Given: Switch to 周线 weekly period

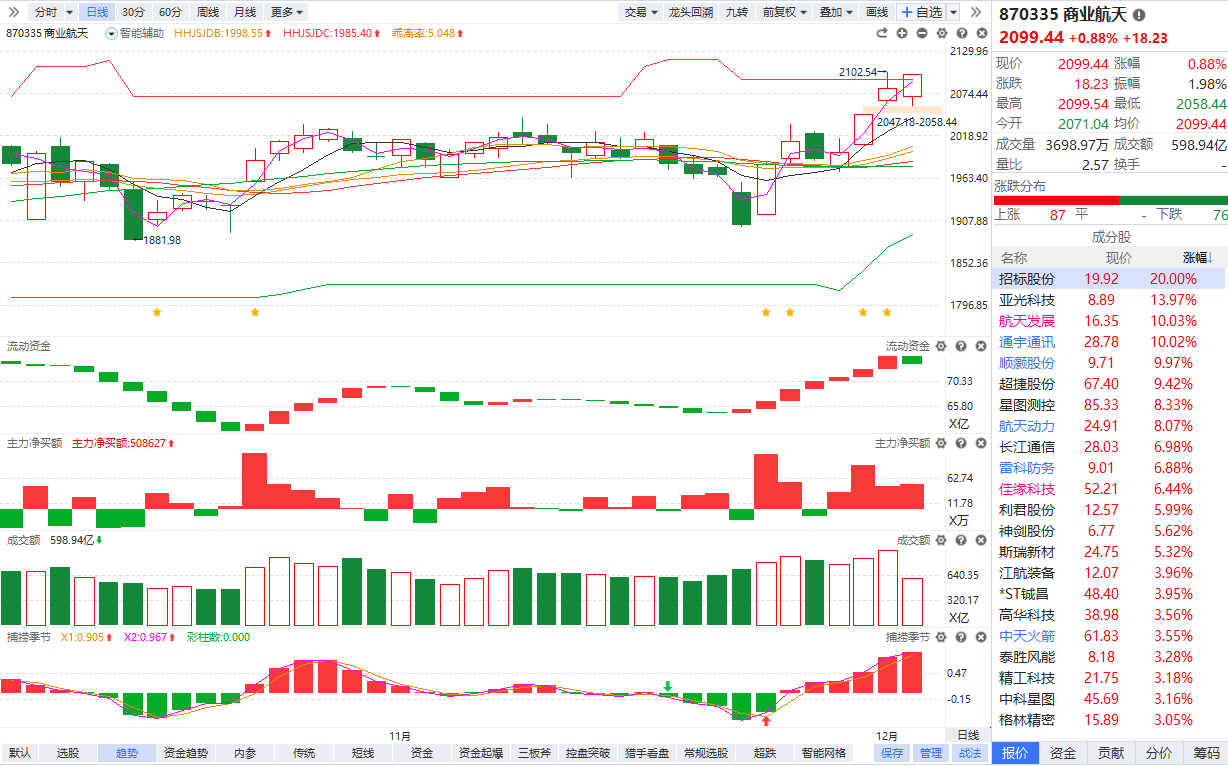Looking at the screenshot, I should [x=208, y=12].
